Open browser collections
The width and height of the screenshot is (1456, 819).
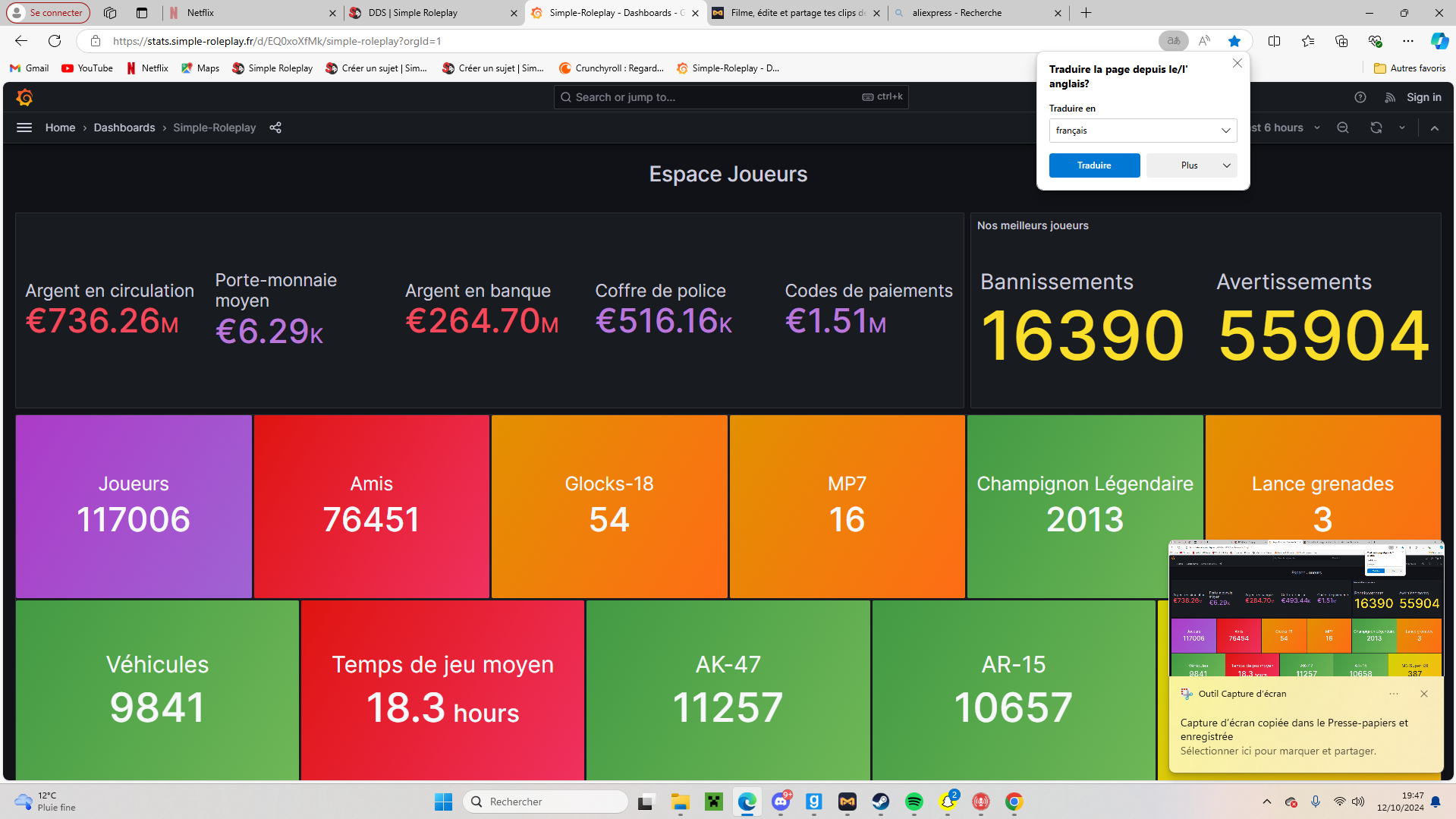point(1341,41)
